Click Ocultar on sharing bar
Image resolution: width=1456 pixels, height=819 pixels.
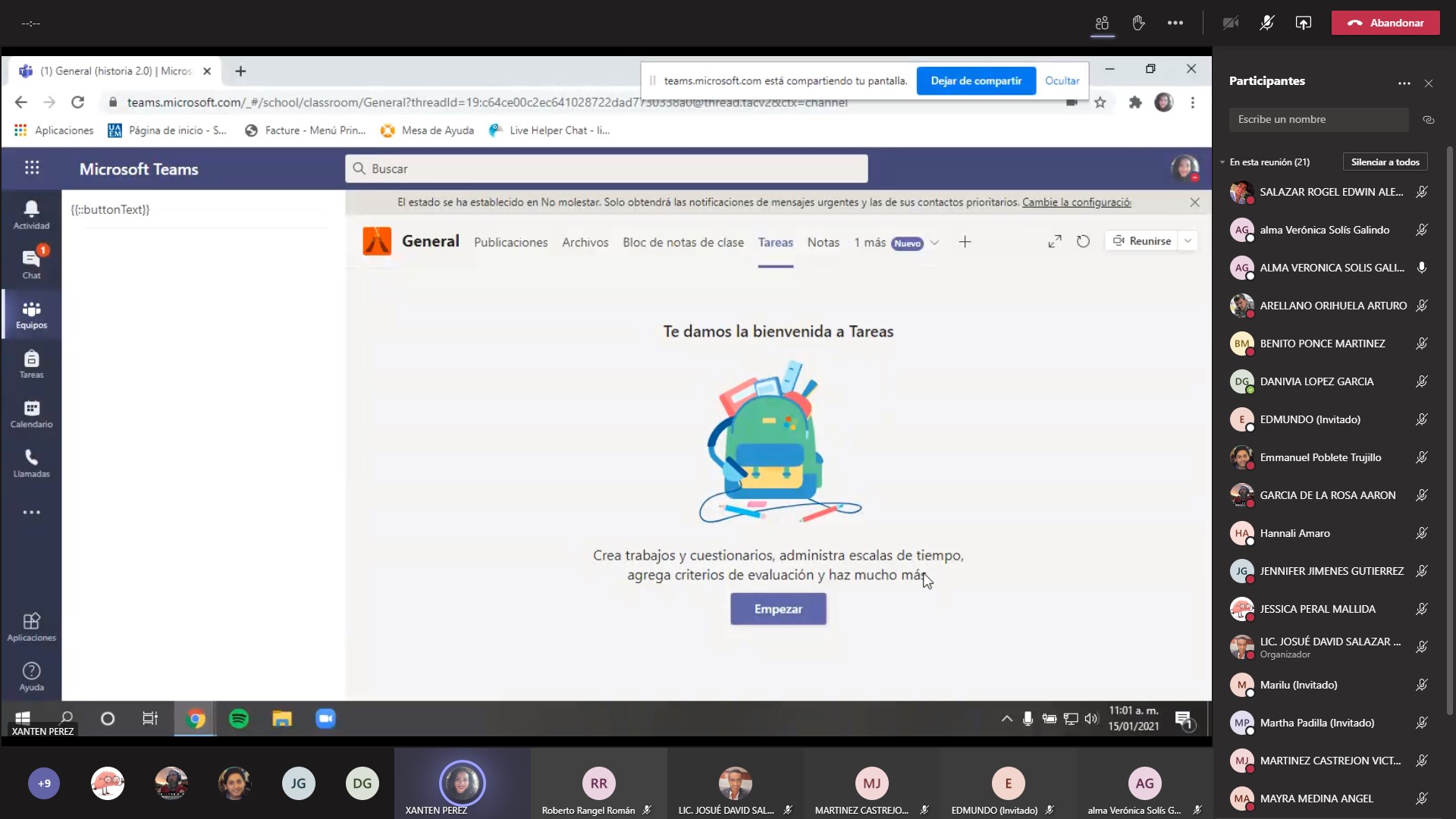[1062, 81]
